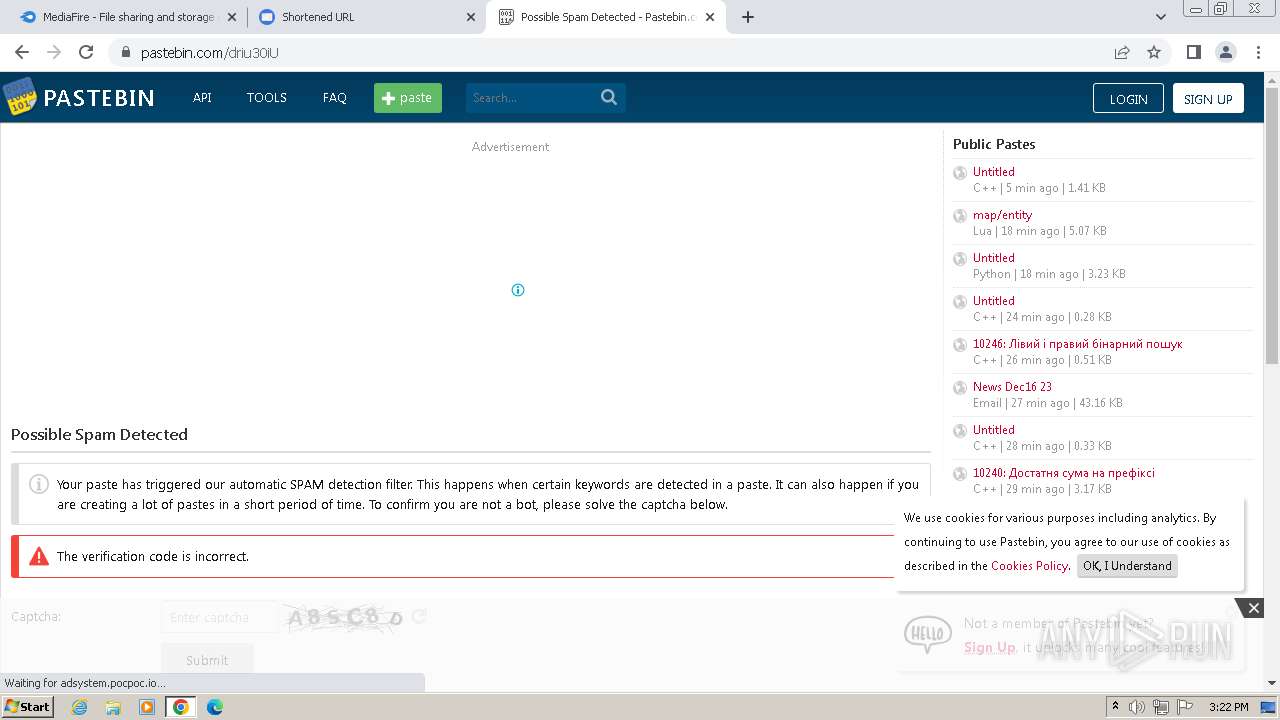Image resolution: width=1280 pixels, height=720 pixels.
Task: Click the captcha image
Action: tap(346, 617)
